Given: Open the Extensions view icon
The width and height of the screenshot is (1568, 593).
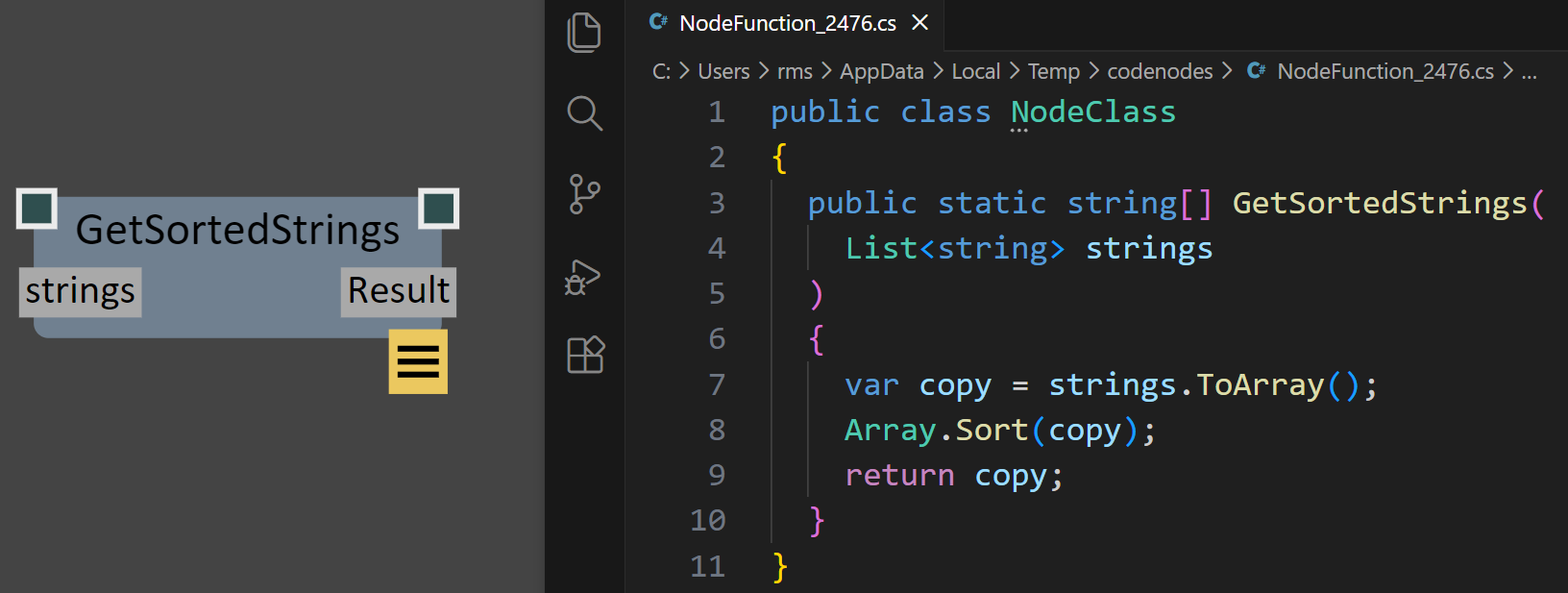Looking at the screenshot, I should pyautogui.click(x=585, y=355).
